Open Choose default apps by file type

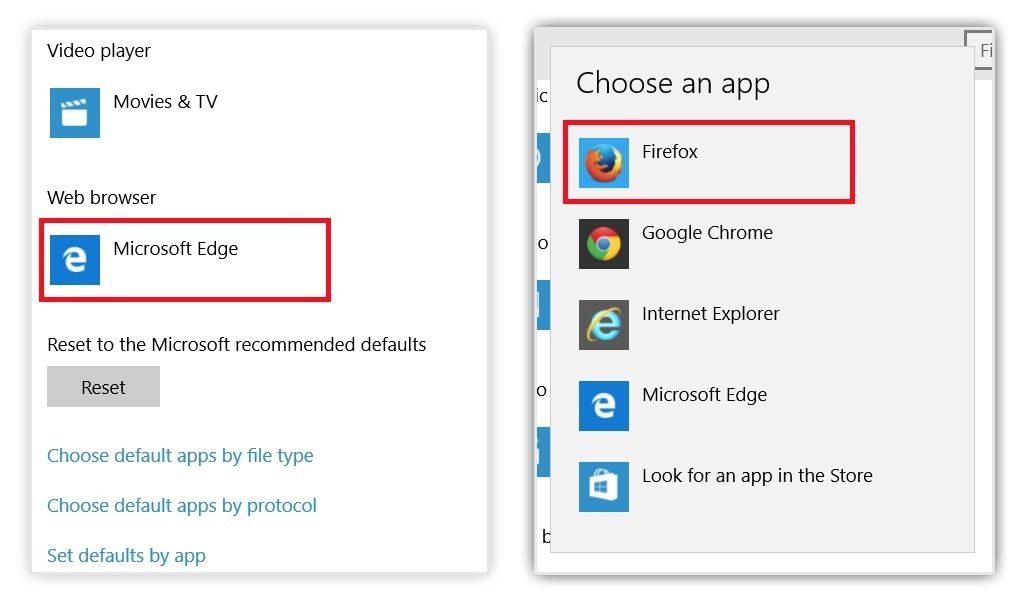[x=180, y=456]
